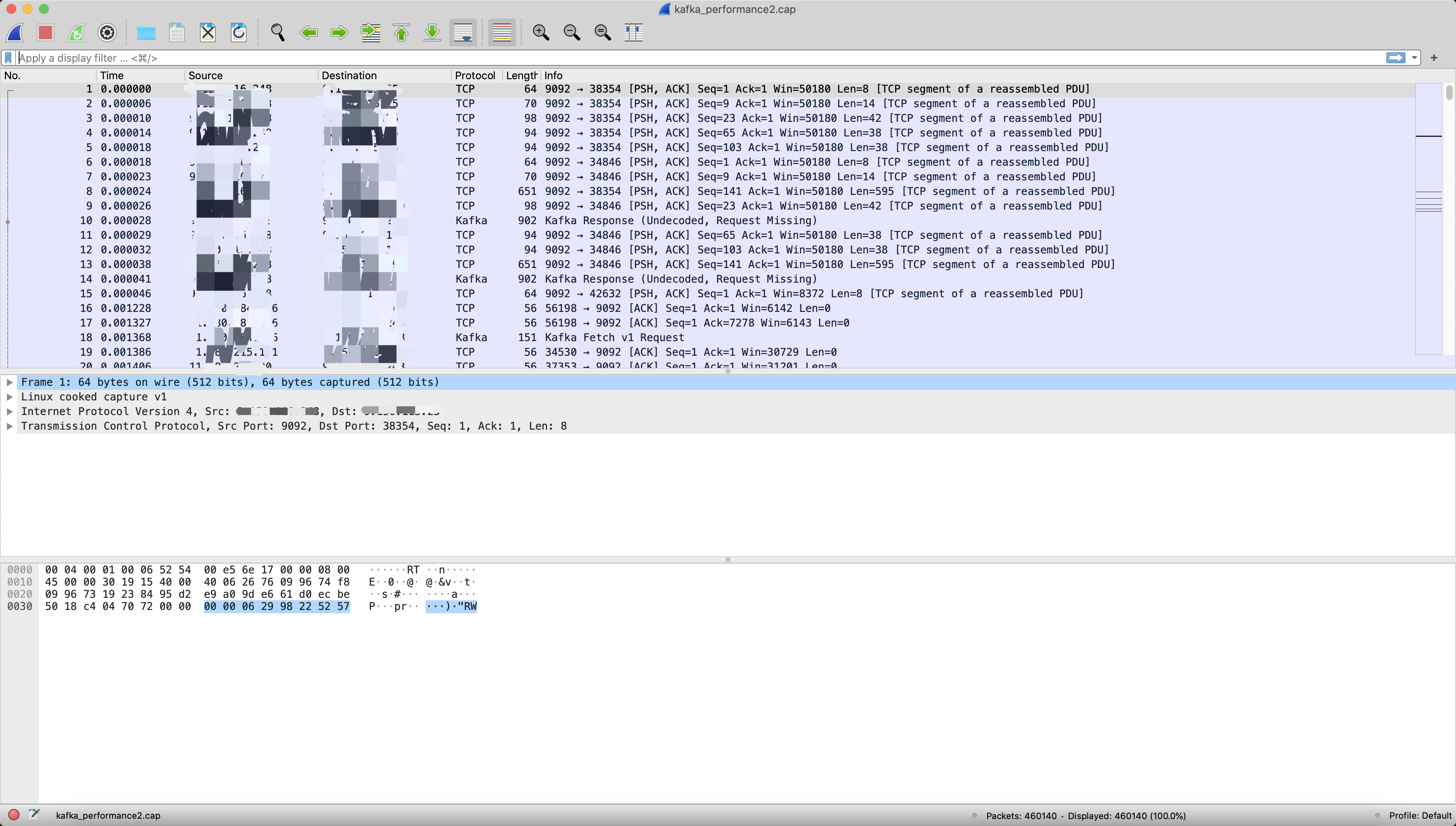
Task: Open the display filter history dropdown
Action: [1415, 58]
